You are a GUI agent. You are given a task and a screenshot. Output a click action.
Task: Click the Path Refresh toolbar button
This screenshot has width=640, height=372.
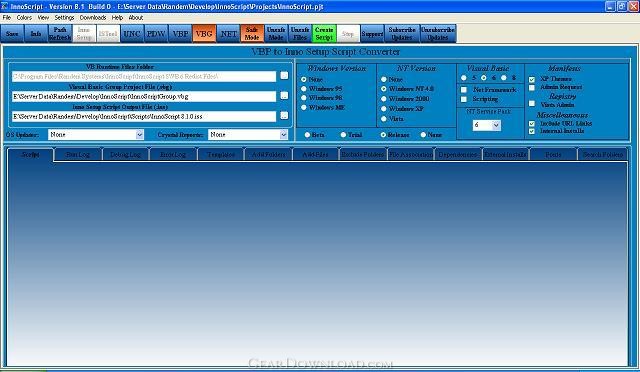point(60,33)
